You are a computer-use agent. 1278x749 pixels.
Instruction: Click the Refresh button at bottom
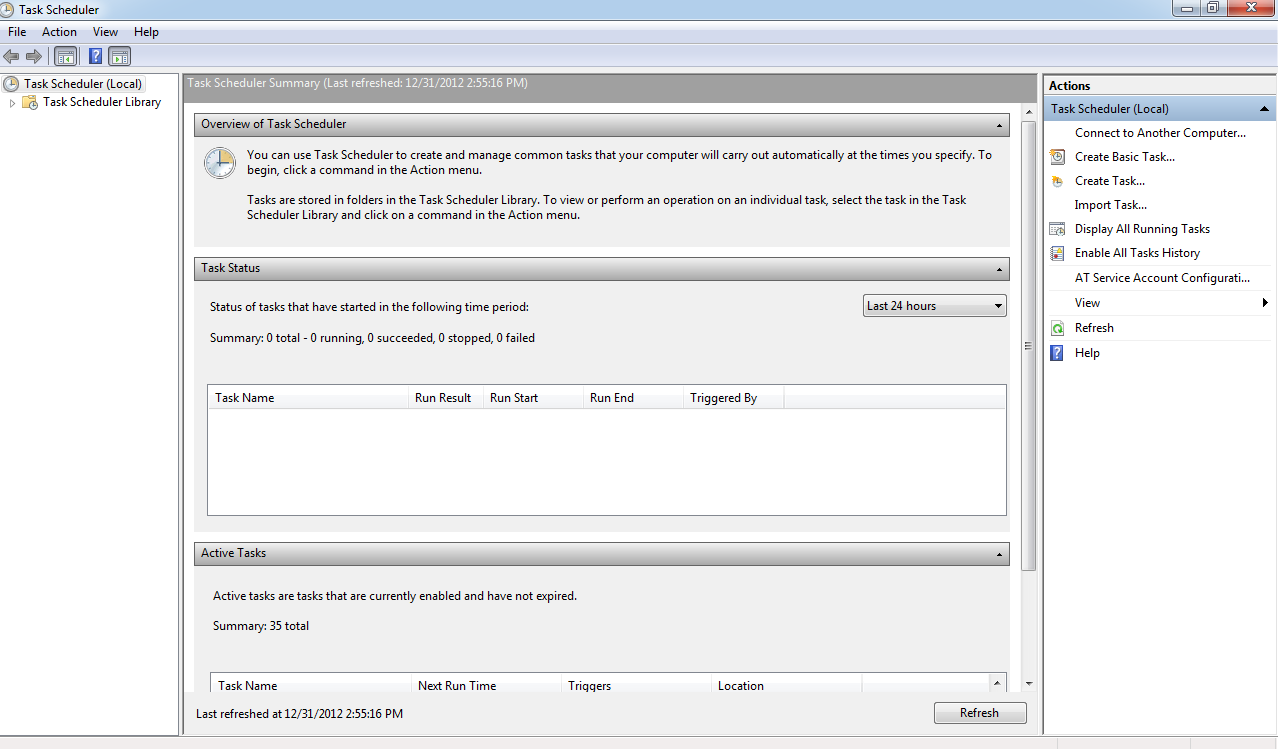click(x=980, y=713)
